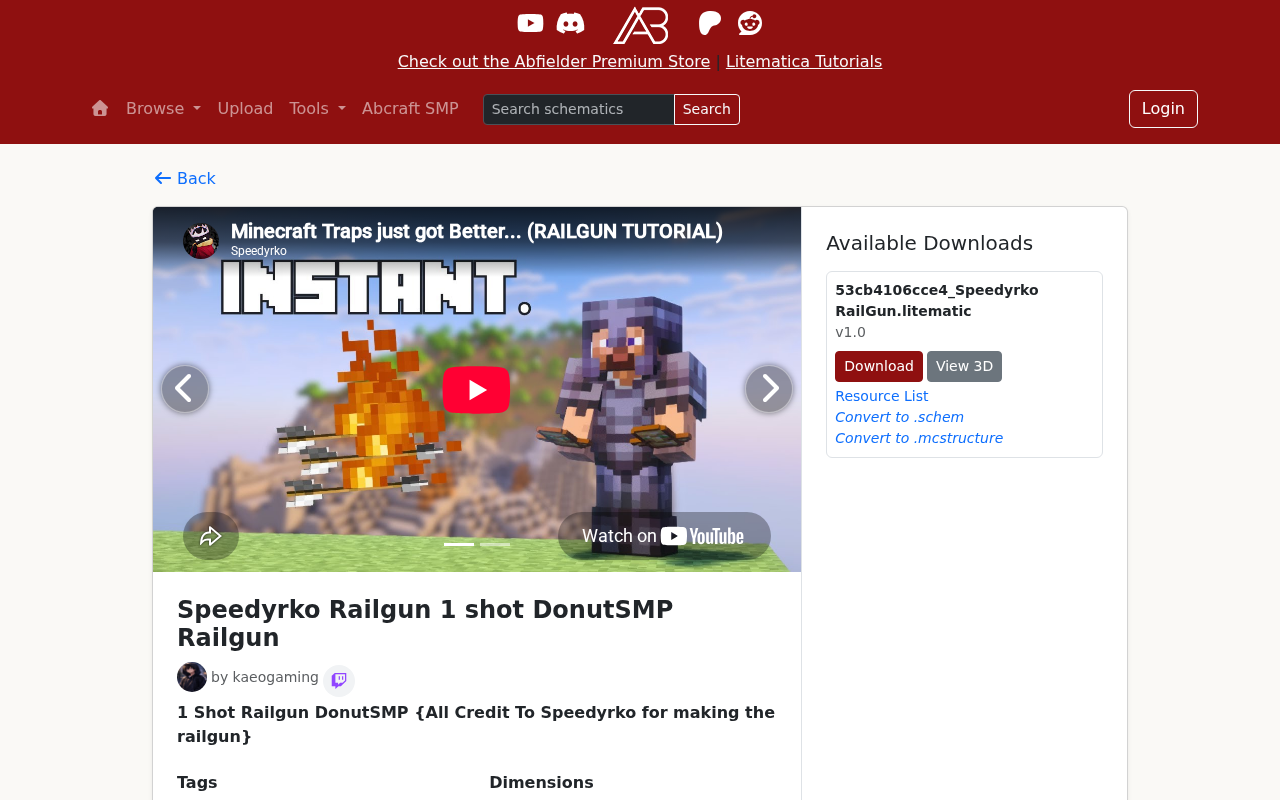The height and width of the screenshot is (800, 1280).
Task: Click the Available Downloads heading
Action: click(x=929, y=243)
